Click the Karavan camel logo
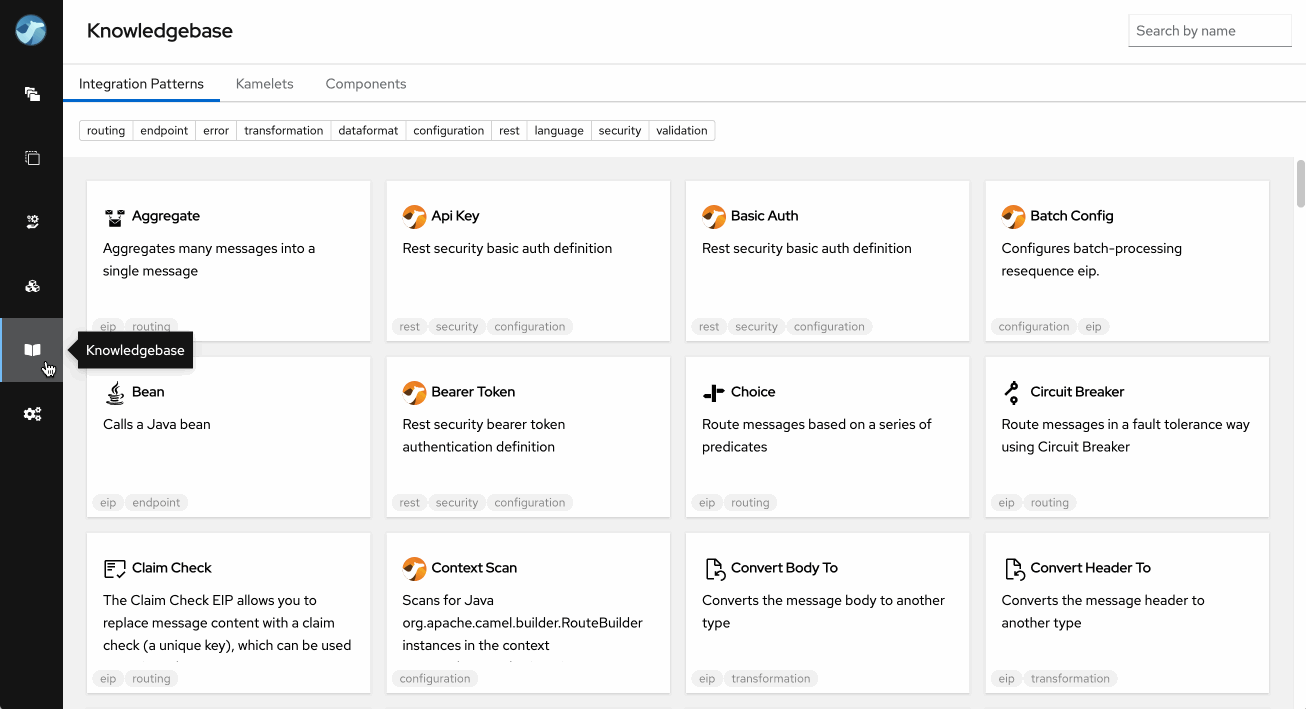This screenshot has height=709, width=1306. (31, 31)
